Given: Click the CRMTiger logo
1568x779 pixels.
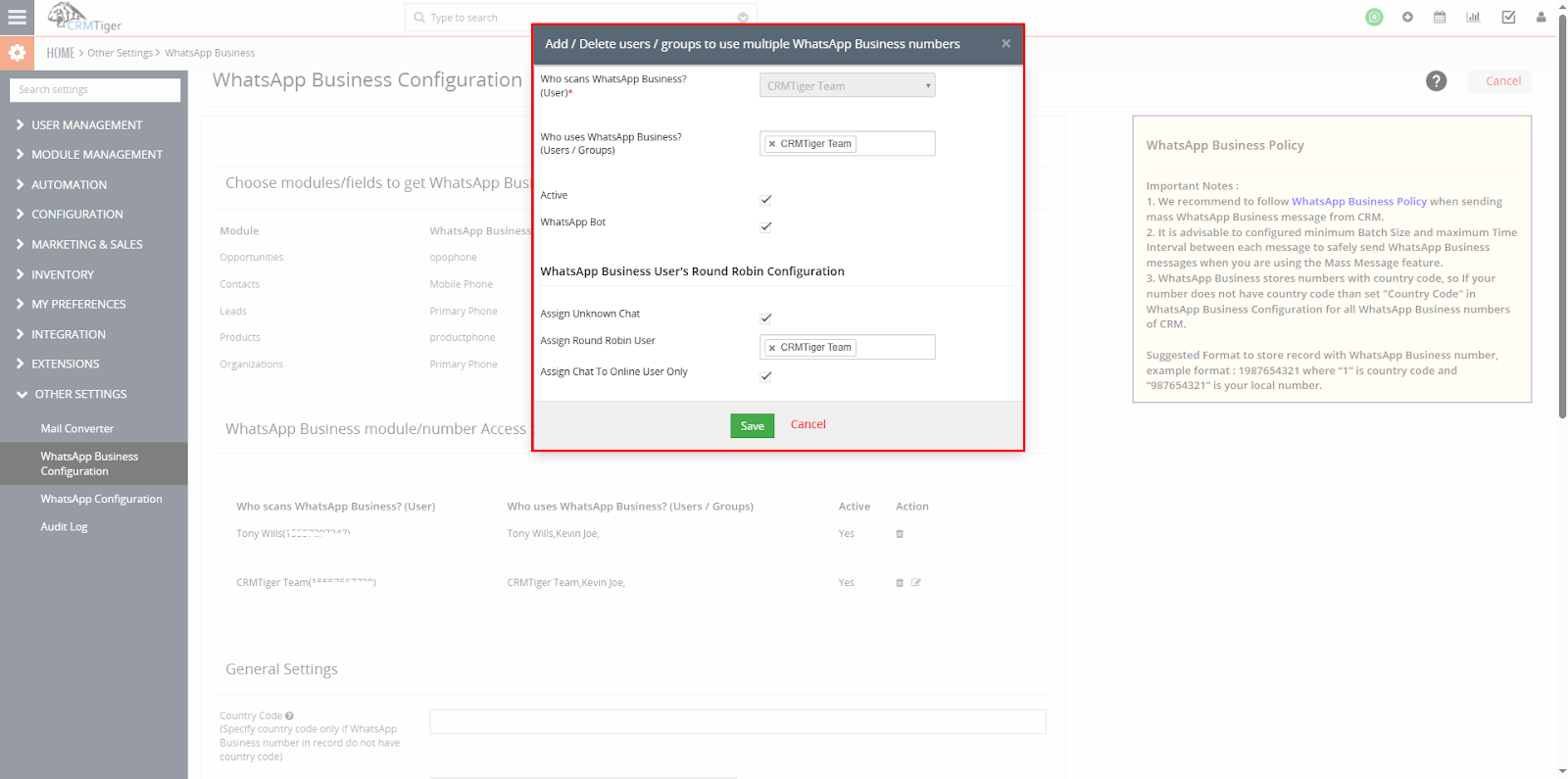Looking at the screenshot, I should pos(84,18).
